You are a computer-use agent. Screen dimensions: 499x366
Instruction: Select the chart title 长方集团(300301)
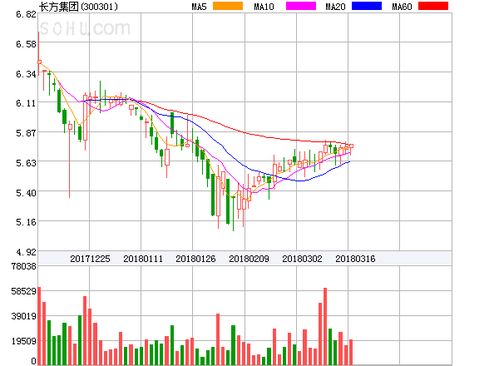[79, 6]
